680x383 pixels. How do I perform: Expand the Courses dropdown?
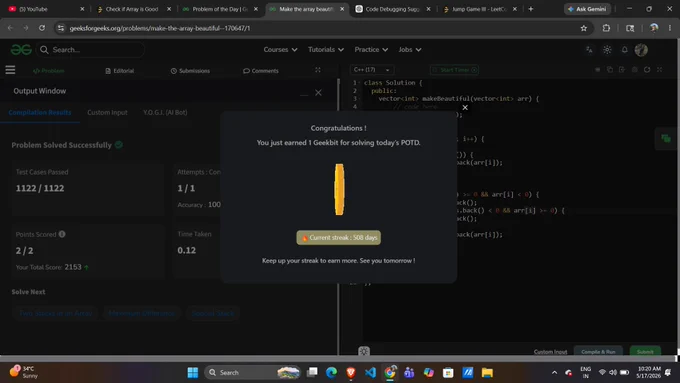(x=280, y=50)
